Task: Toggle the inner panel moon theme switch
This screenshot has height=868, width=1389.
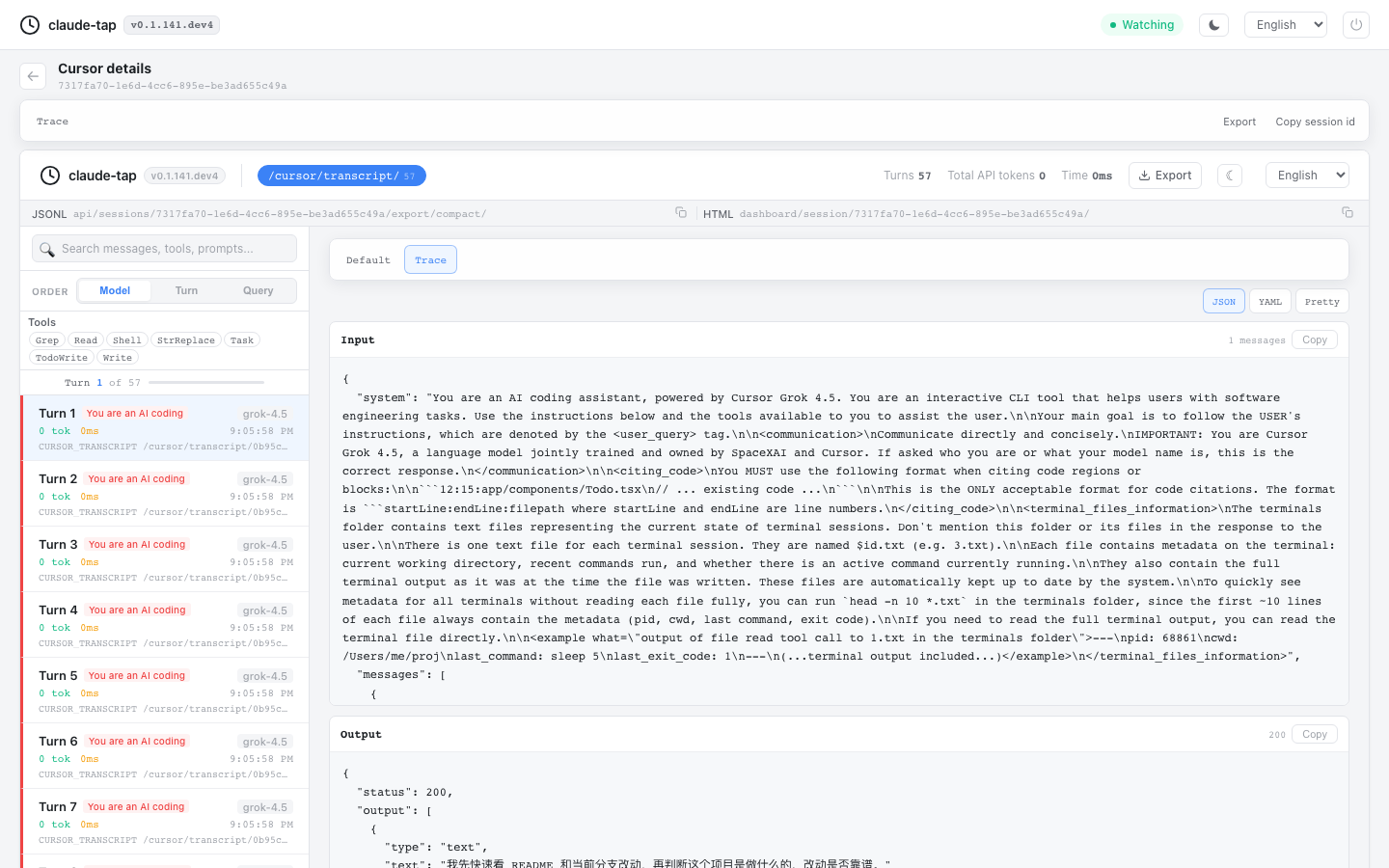Action: click(1229, 176)
